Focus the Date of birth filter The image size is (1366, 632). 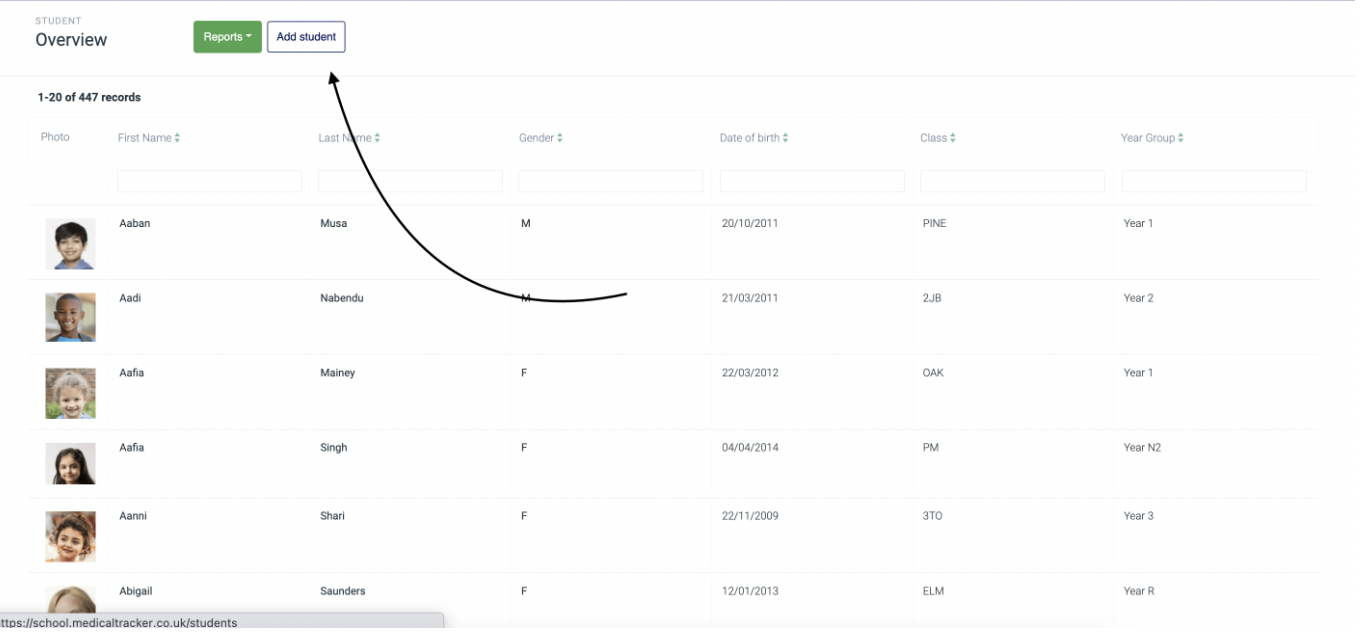tap(812, 181)
